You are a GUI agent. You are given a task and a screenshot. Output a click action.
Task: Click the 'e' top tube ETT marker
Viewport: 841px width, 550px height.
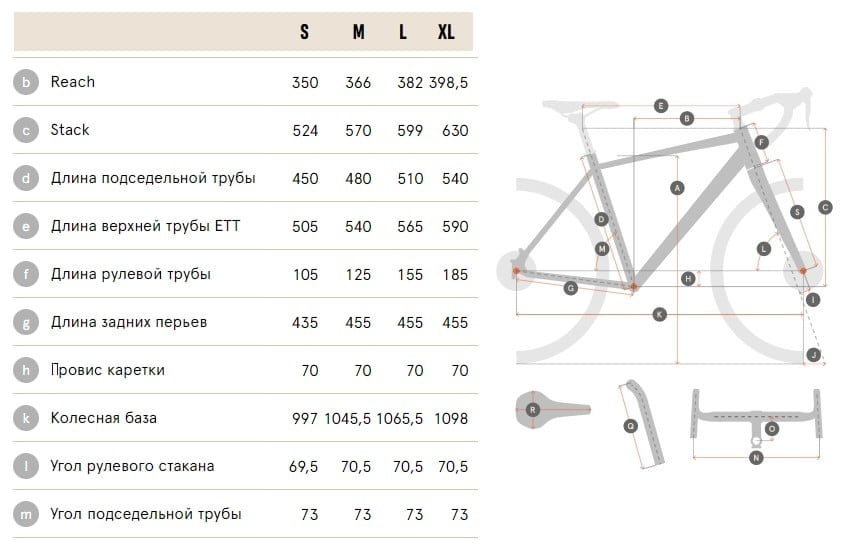26,226
